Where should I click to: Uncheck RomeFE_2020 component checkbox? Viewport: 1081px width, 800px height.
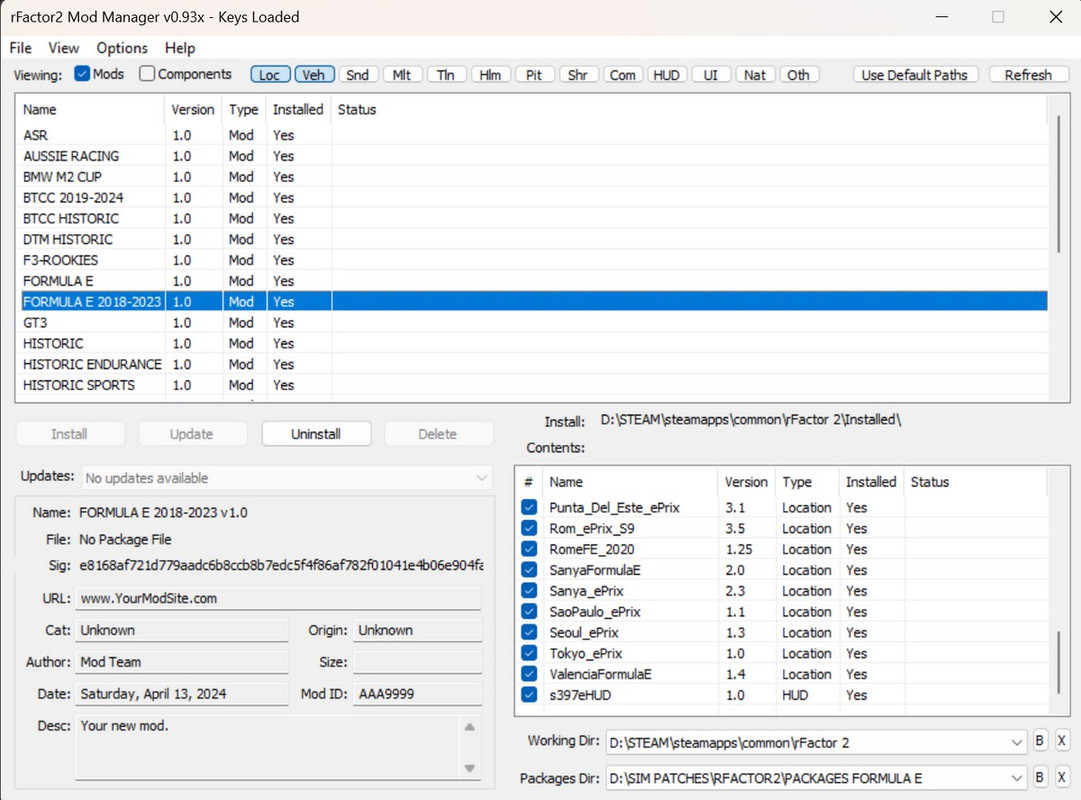point(529,549)
